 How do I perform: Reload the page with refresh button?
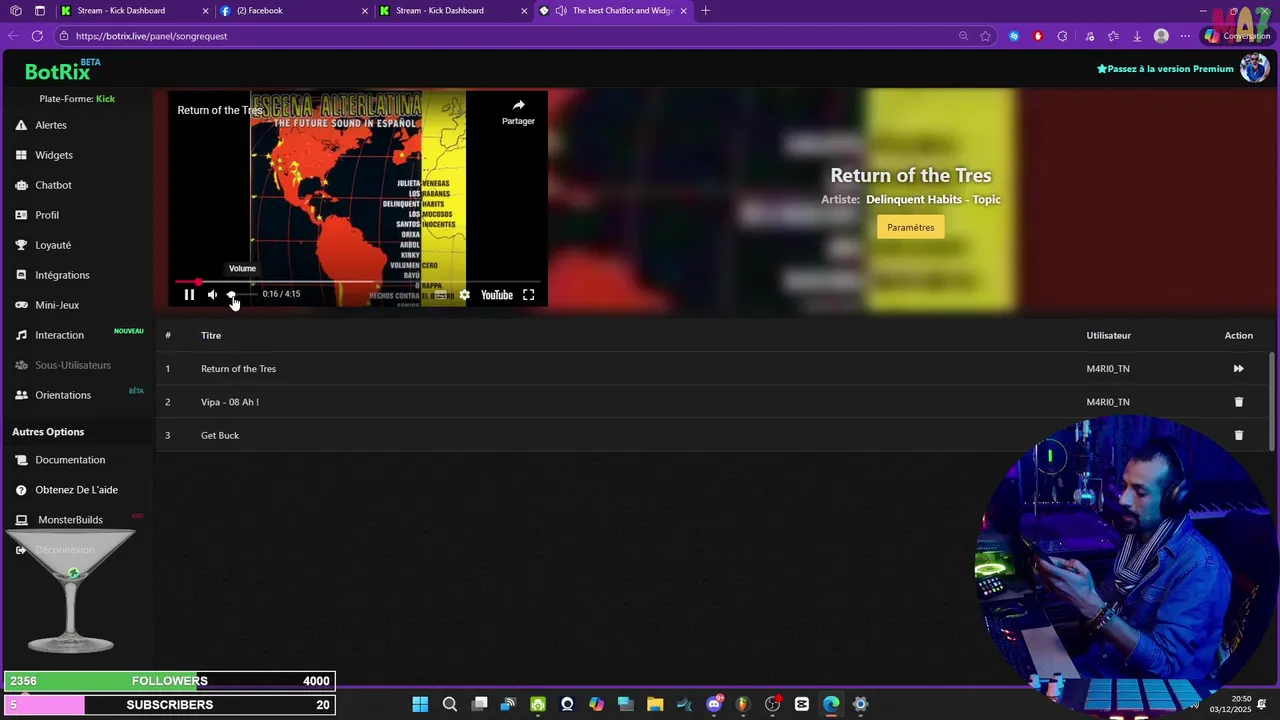tap(37, 36)
